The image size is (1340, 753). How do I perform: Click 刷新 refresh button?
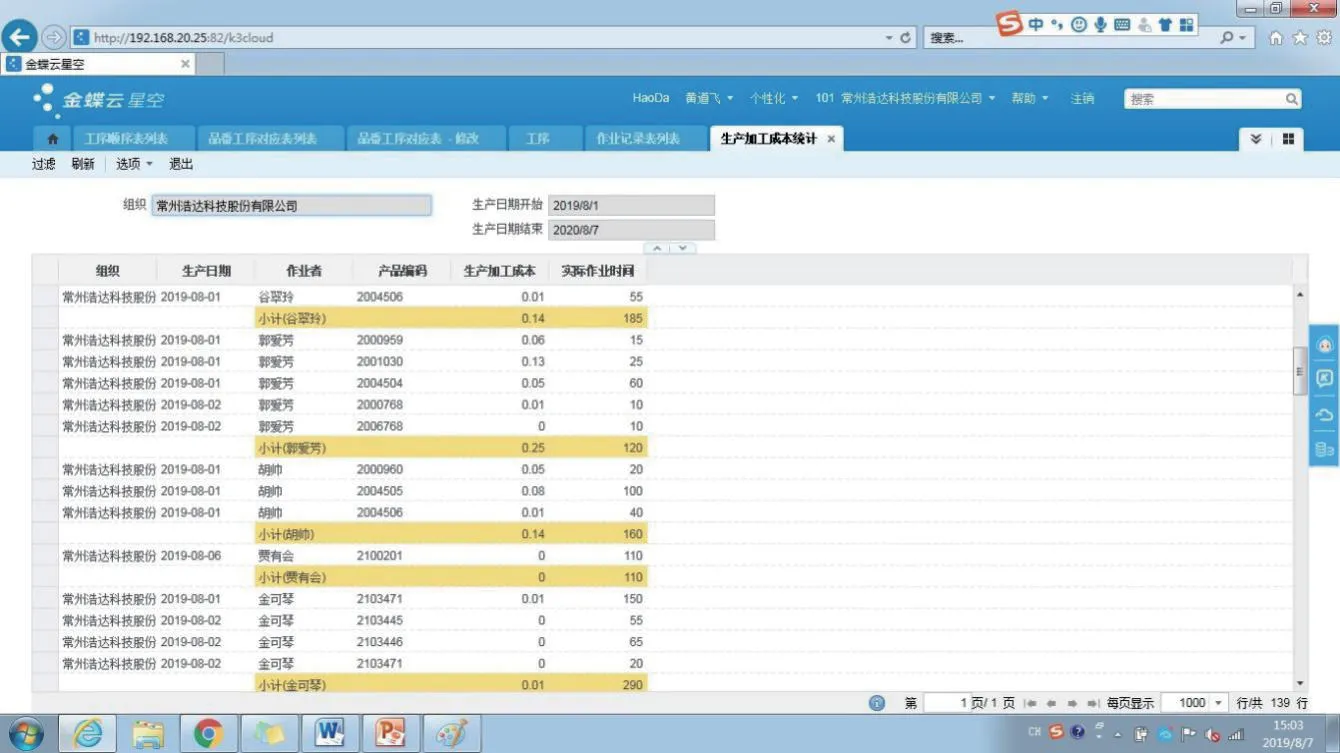click(x=83, y=164)
